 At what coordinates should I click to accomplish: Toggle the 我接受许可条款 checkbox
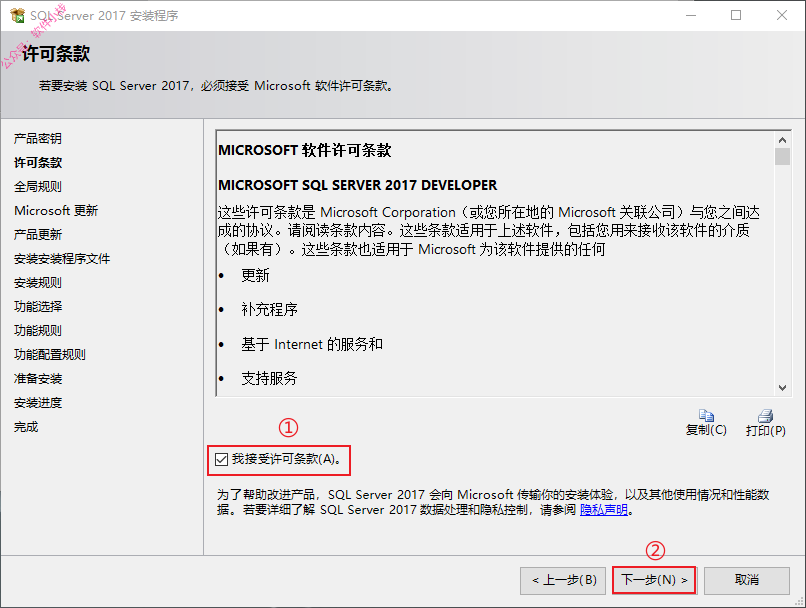pos(222,459)
